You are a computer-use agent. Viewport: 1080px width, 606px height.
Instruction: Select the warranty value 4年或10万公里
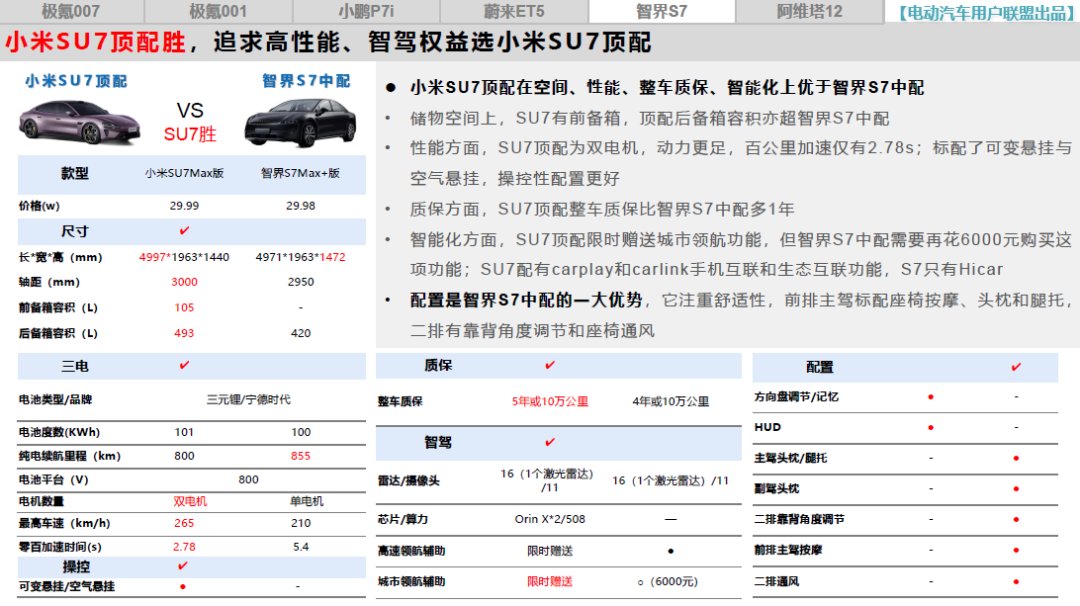[x=670, y=401]
